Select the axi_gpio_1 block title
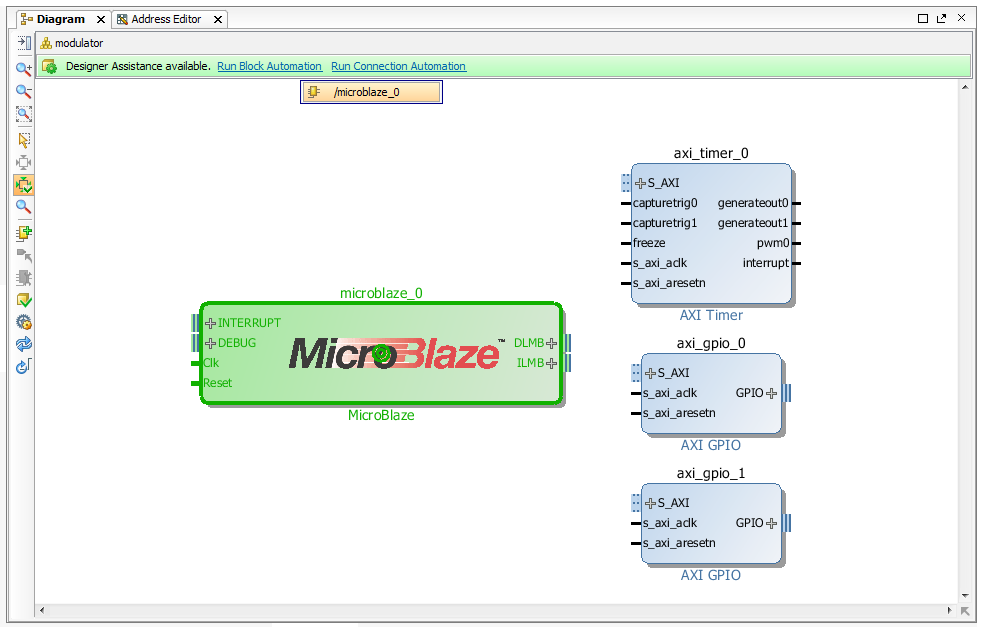Image resolution: width=983 pixels, height=627 pixels. point(711,473)
